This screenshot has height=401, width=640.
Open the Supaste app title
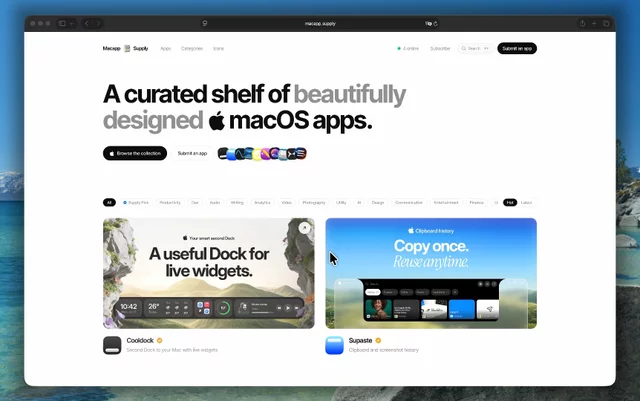click(x=360, y=341)
